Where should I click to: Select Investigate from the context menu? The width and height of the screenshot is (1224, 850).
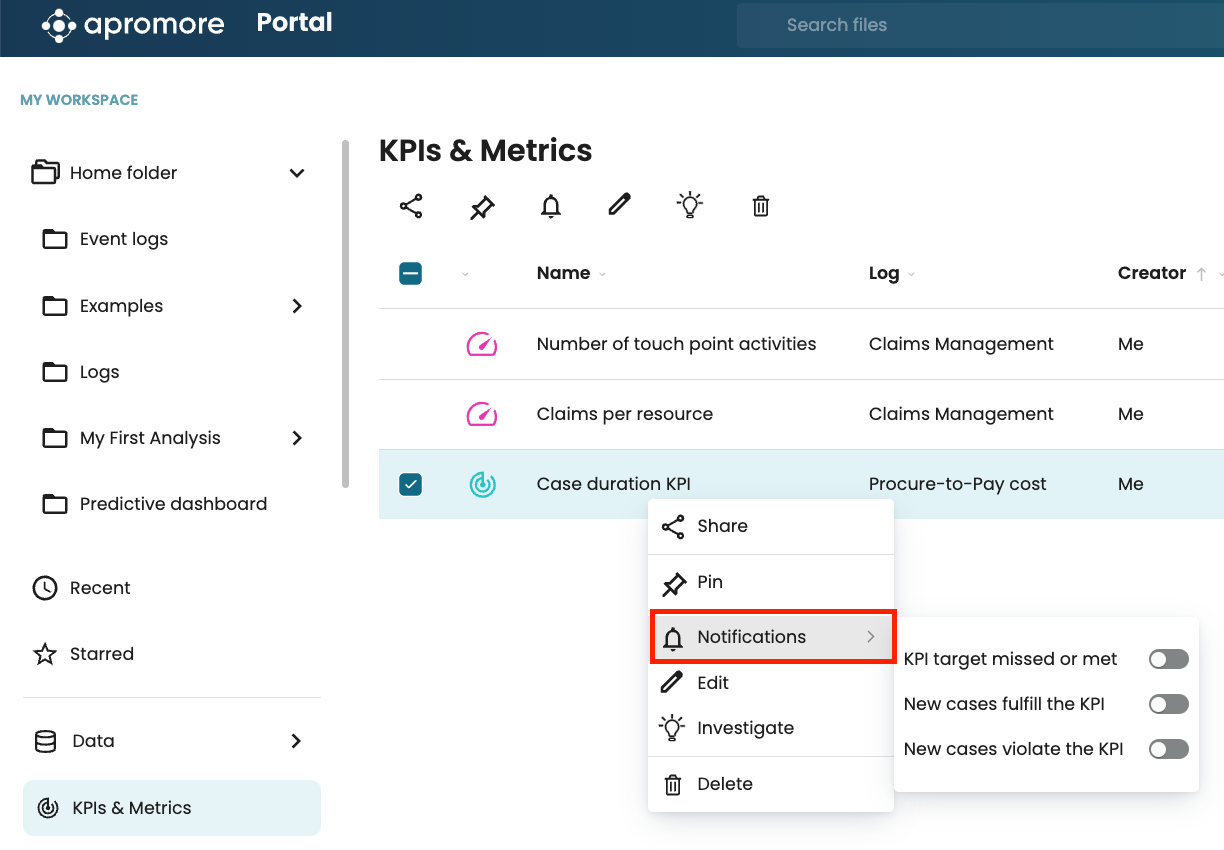point(745,728)
